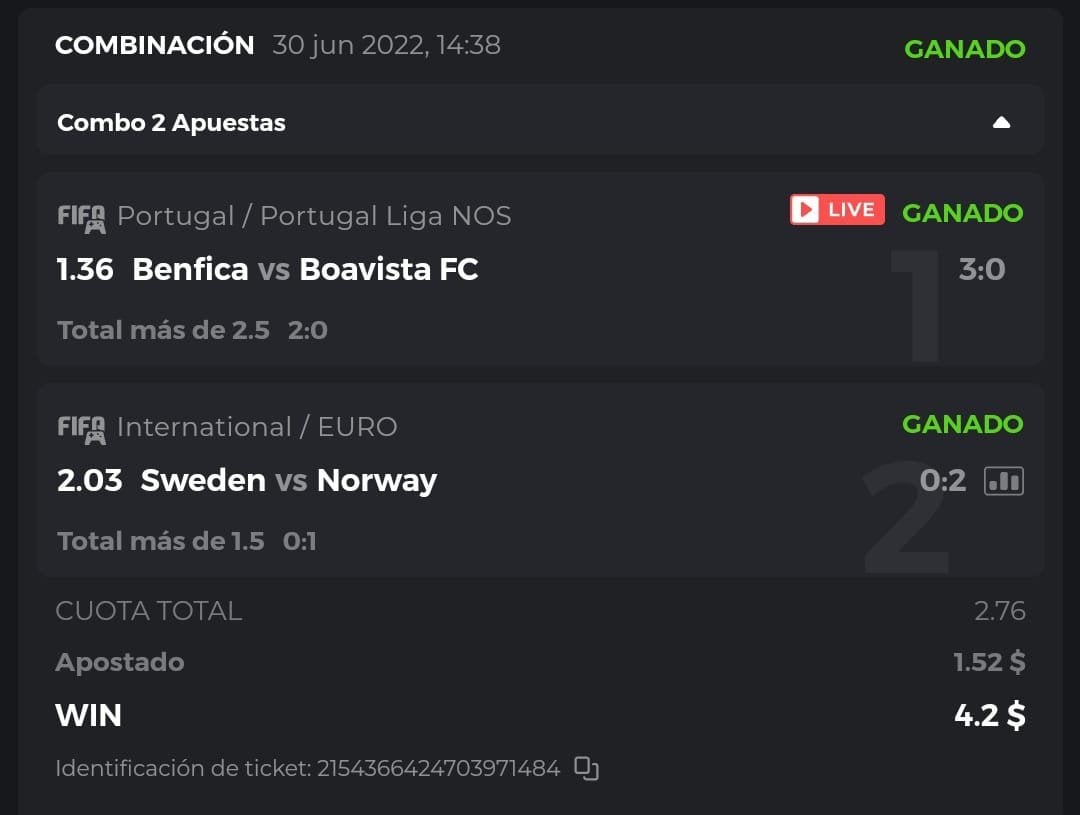This screenshot has width=1080, height=815.
Task: Click International / EURO league label
Action: [257, 427]
